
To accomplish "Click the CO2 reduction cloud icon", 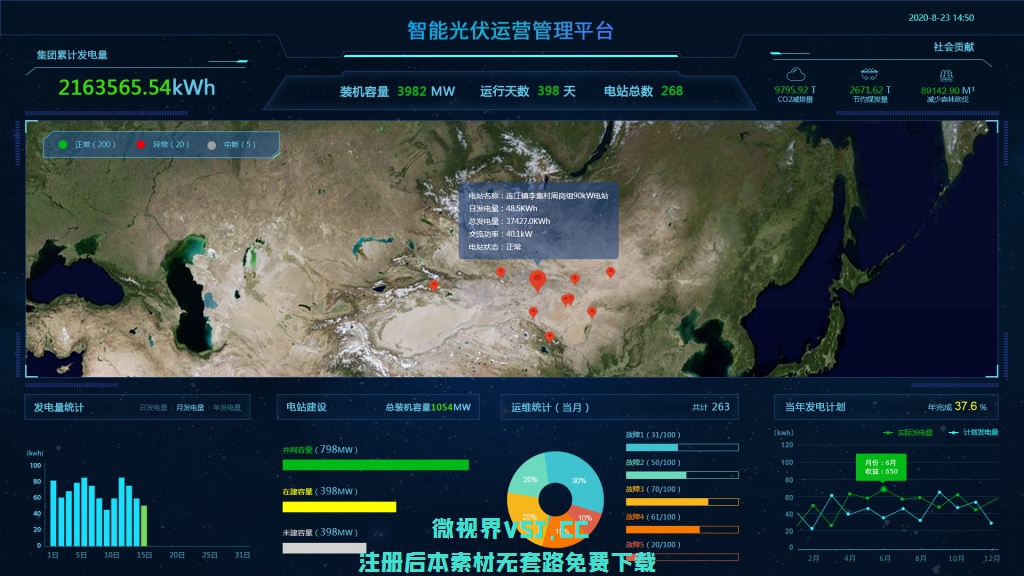I will [796, 74].
